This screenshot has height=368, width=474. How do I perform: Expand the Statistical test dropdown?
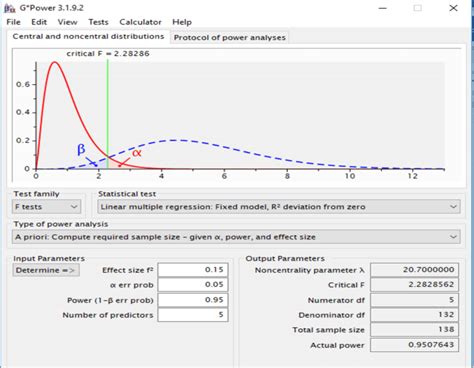point(279,207)
